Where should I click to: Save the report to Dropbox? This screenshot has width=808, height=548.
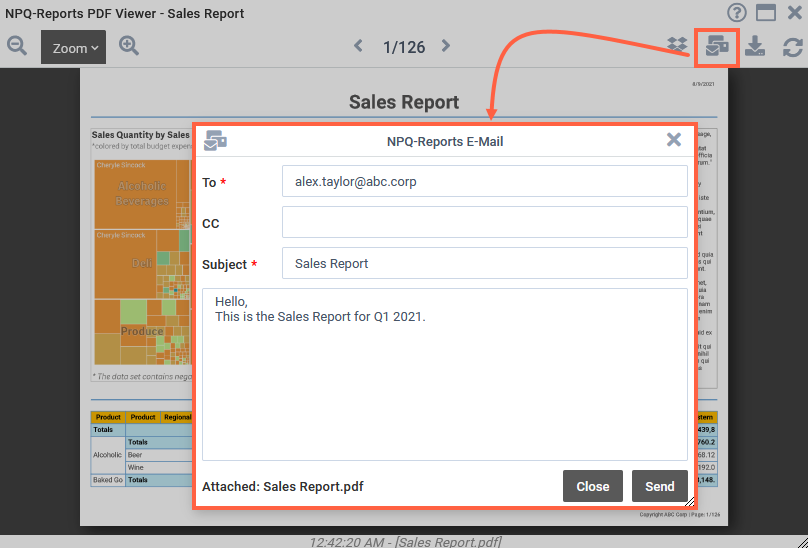point(677,46)
